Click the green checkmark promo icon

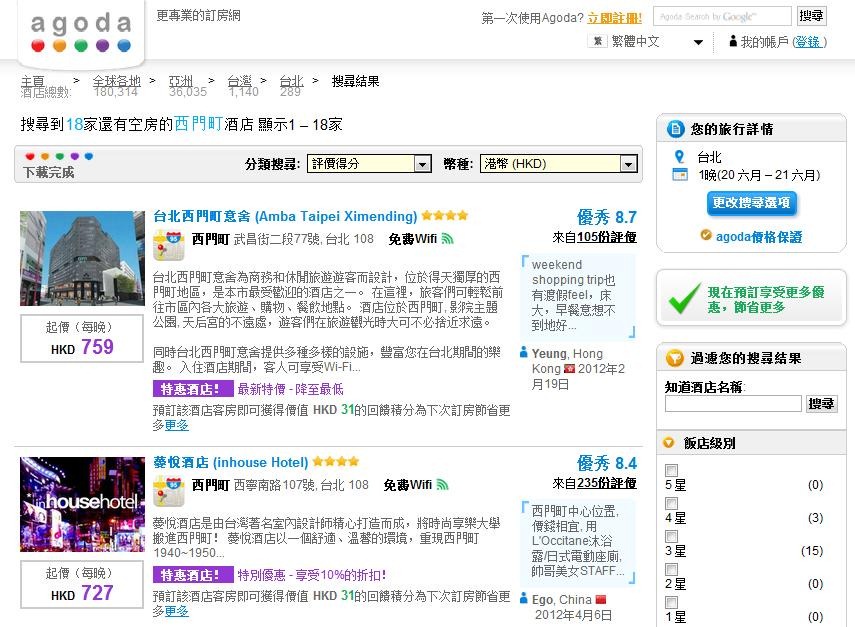(684, 299)
